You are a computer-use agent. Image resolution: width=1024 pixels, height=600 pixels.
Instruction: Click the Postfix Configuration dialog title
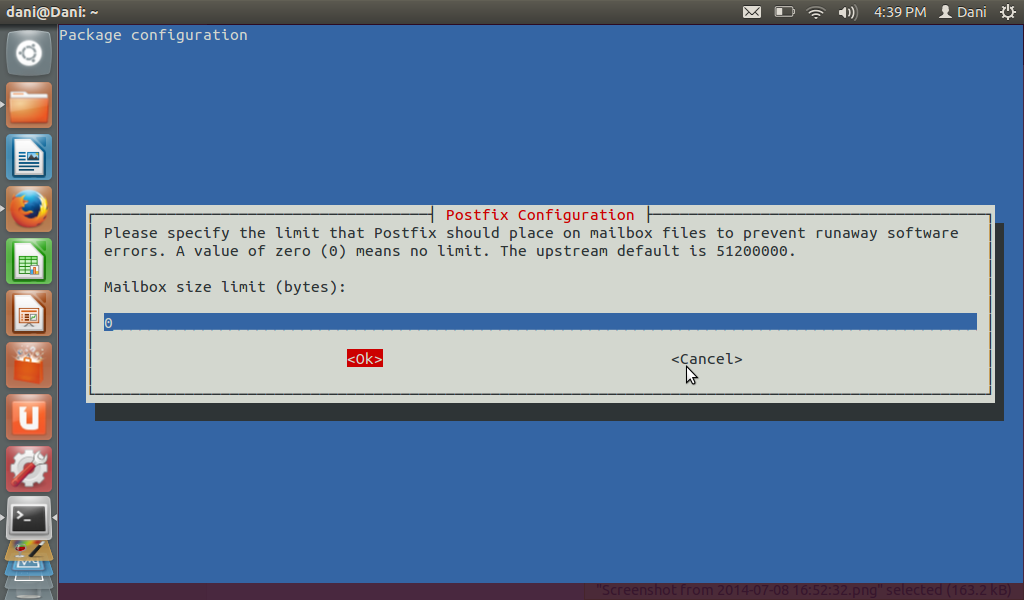[x=540, y=215]
